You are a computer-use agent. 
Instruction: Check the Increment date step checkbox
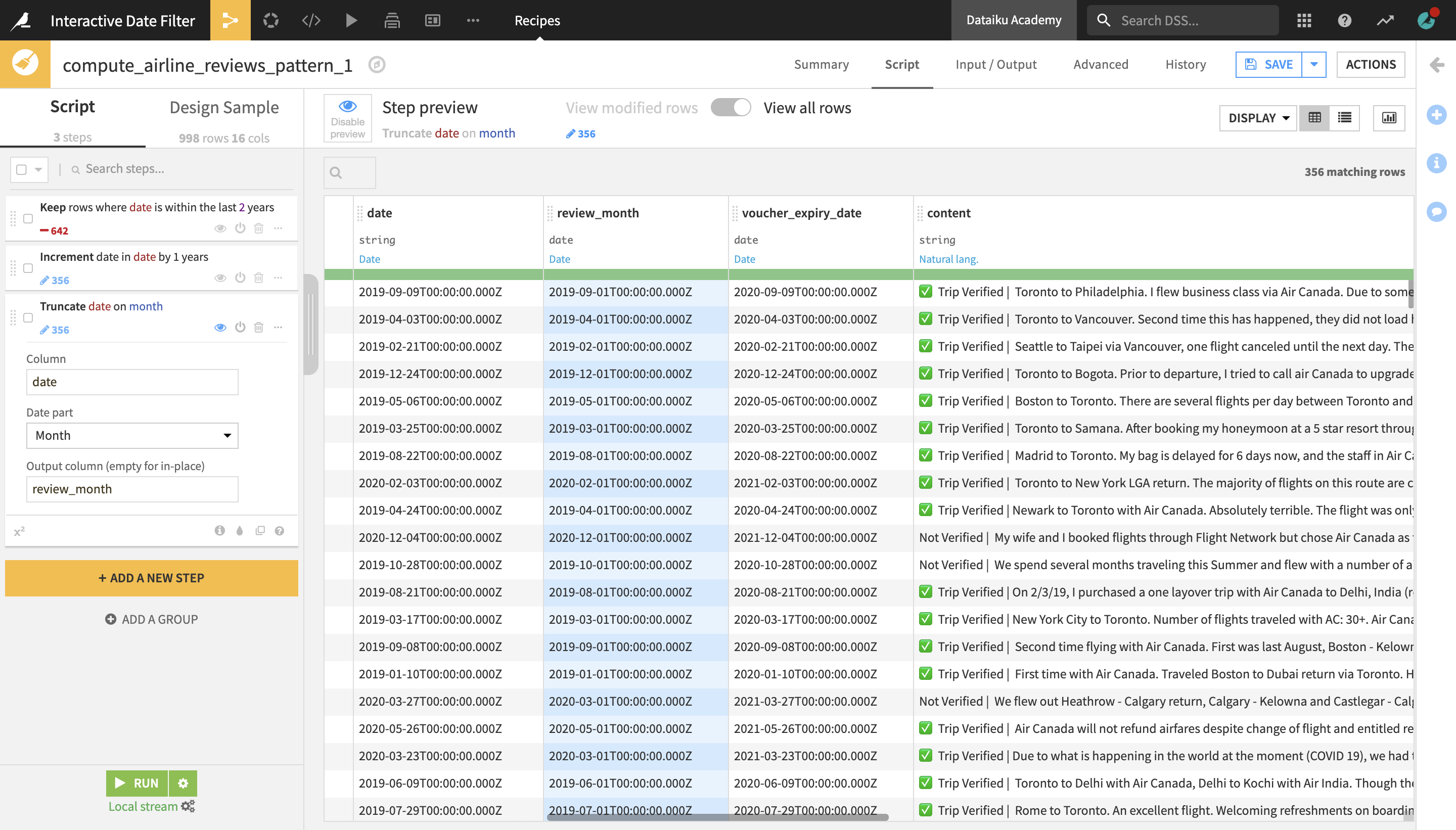28,268
